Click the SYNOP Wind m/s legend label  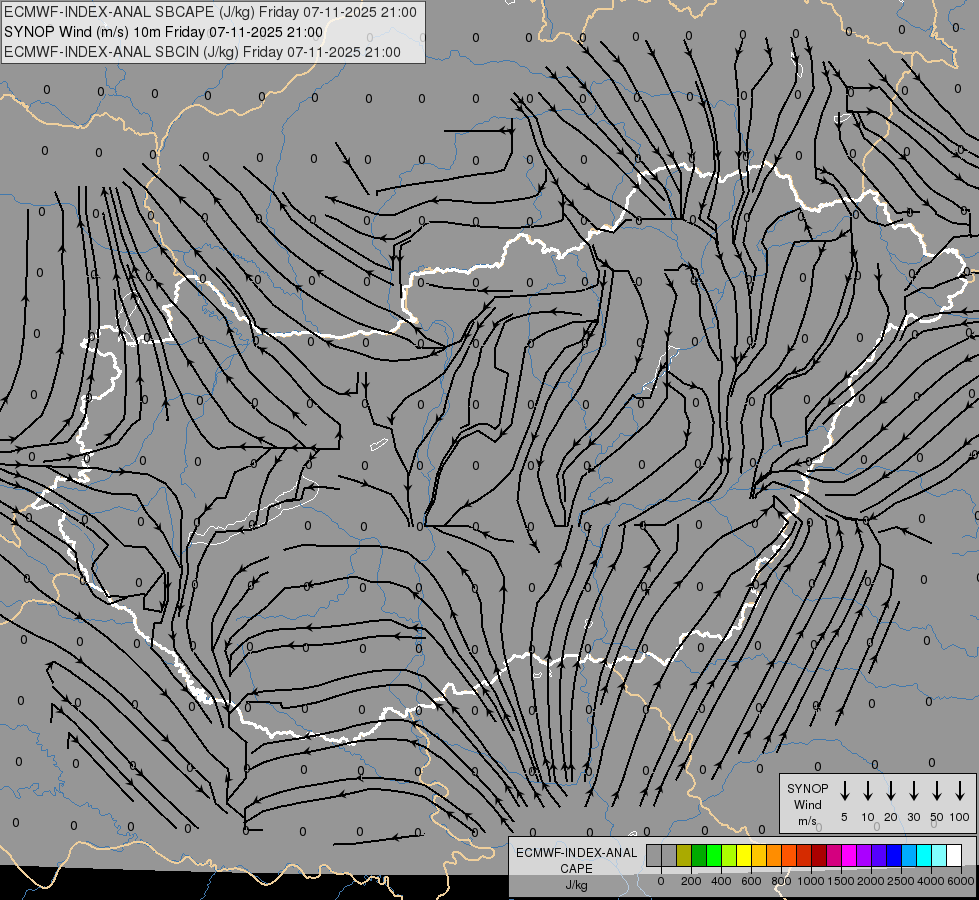807,804
